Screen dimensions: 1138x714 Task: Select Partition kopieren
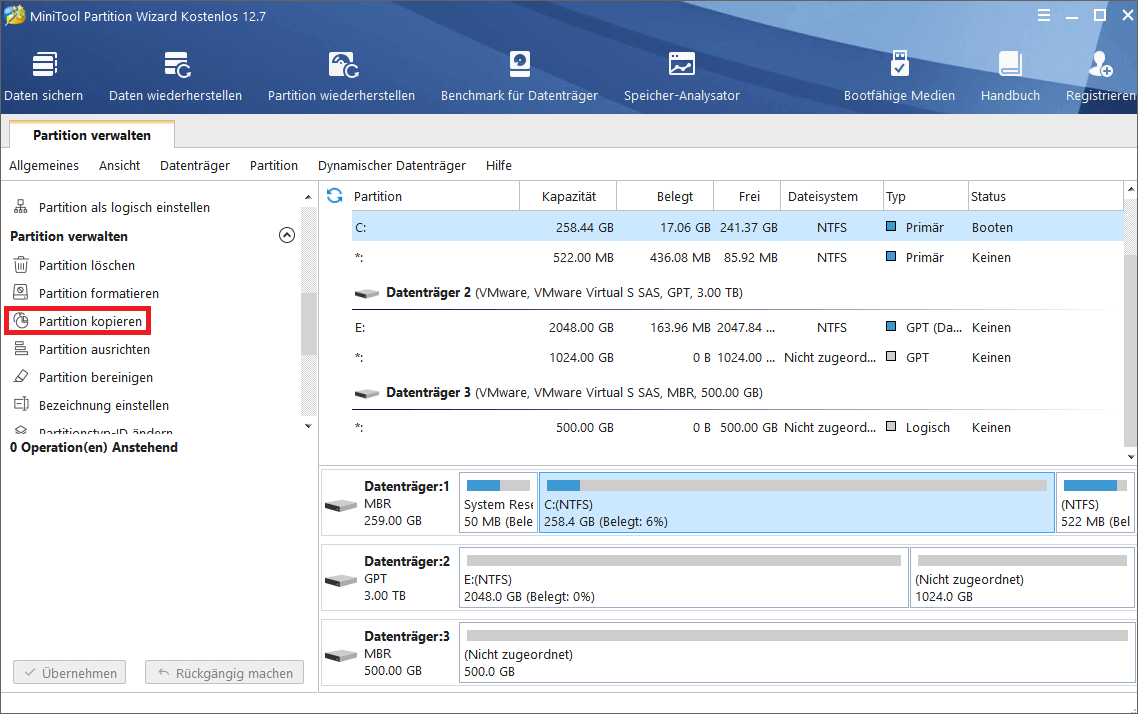tap(78, 321)
